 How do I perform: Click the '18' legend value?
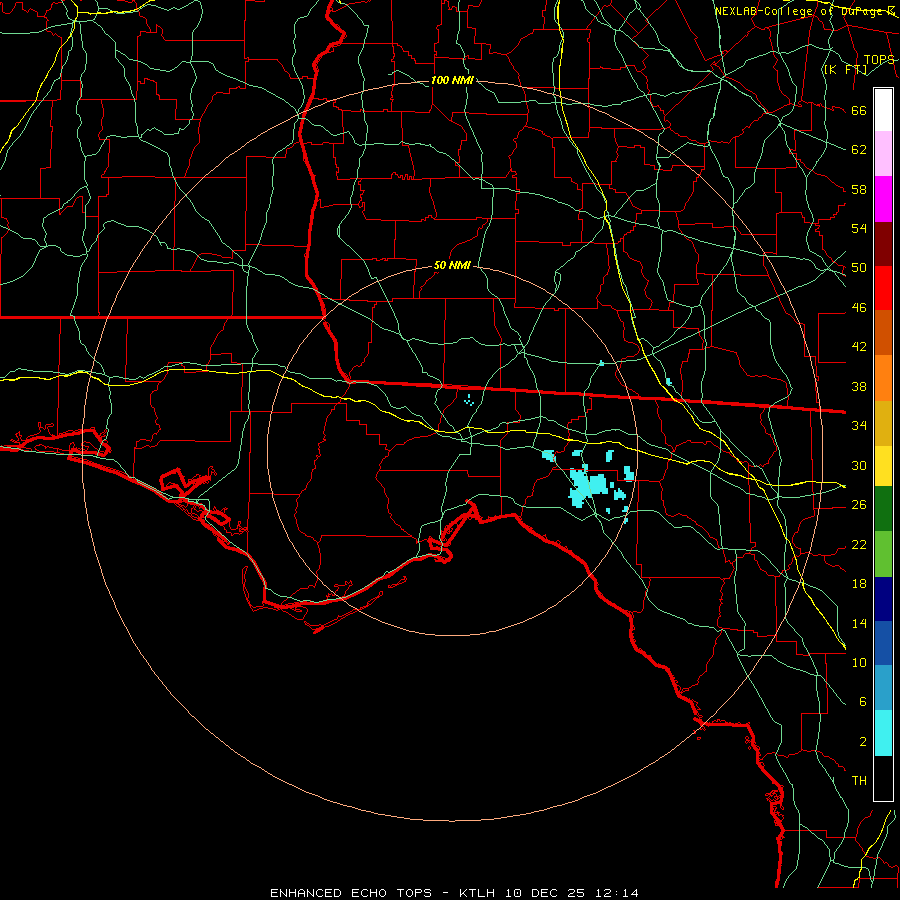pyautogui.click(x=859, y=584)
